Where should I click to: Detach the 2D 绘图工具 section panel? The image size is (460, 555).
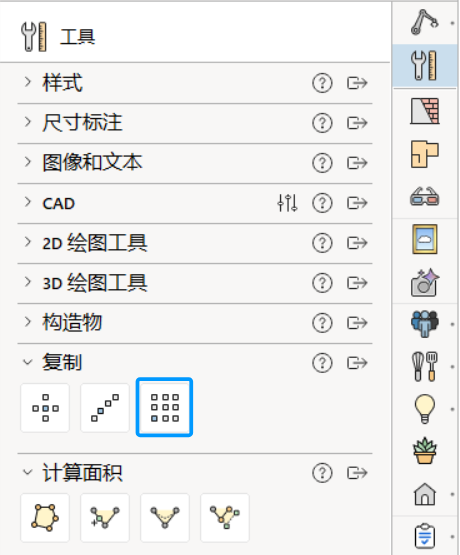tap(357, 243)
